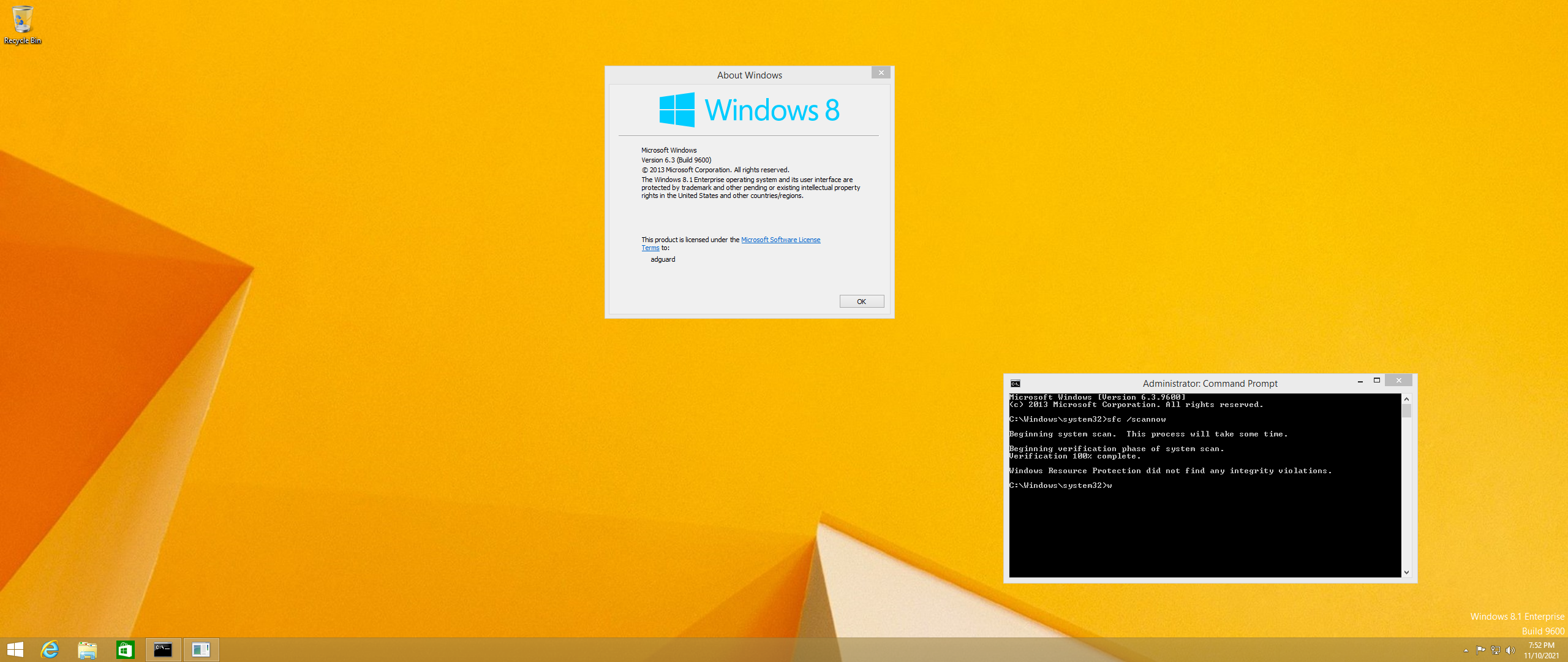This screenshot has width=1568, height=662.
Task: Click 'Verification 100% complete.' console line
Action: (1075, 456)
